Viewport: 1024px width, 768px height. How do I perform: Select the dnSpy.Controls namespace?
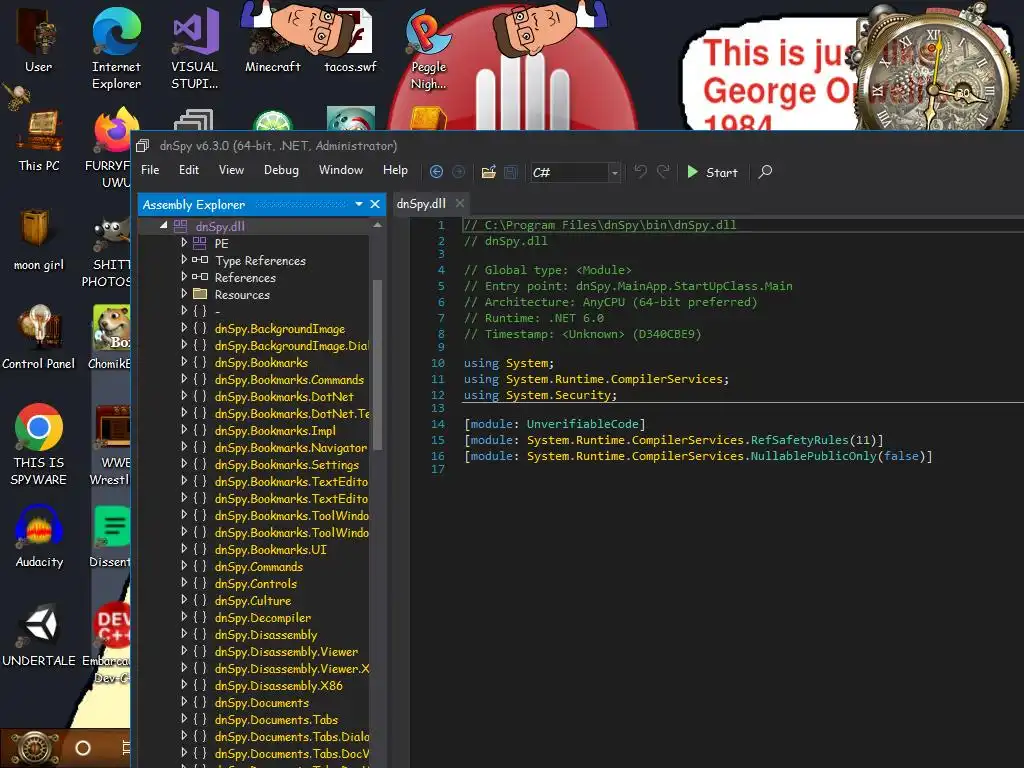[x=255, y=583]
